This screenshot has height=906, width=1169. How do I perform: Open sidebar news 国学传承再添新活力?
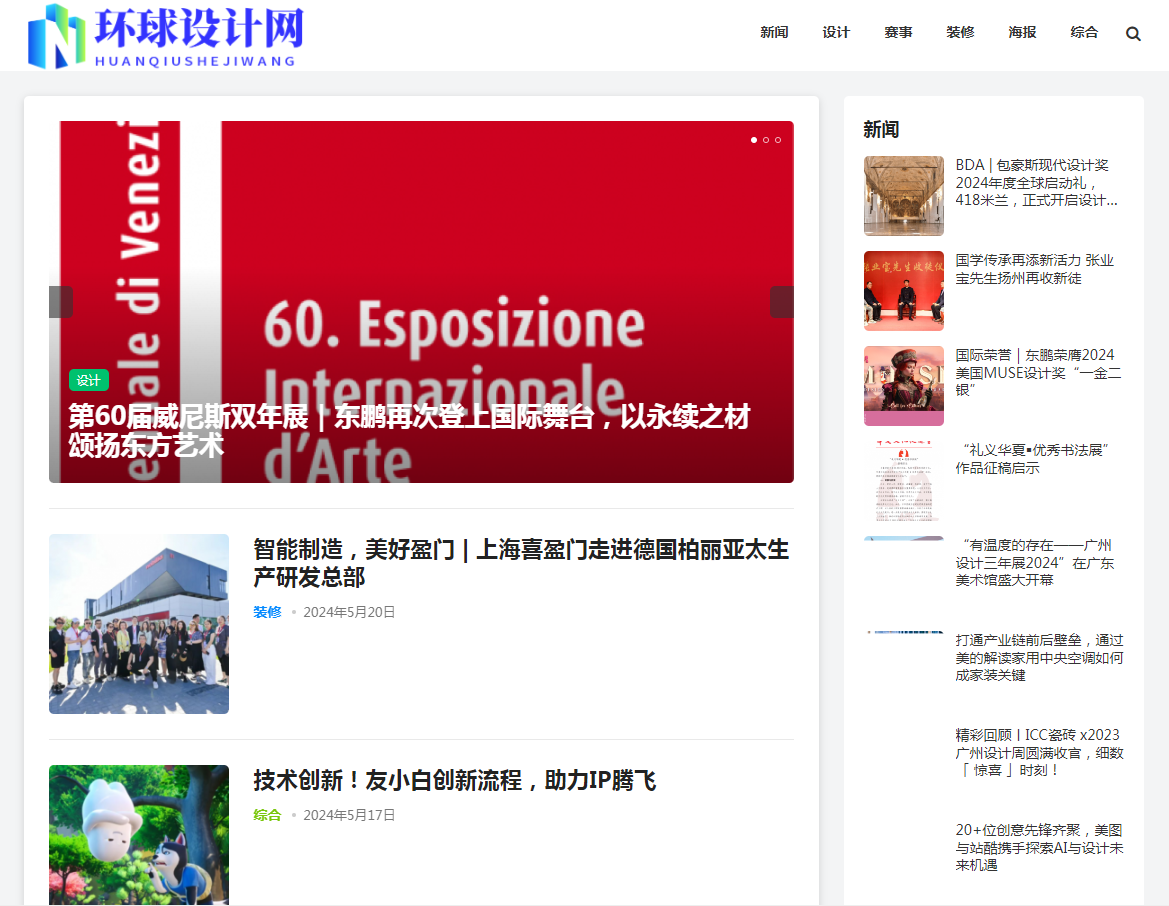click(1035, 269)
